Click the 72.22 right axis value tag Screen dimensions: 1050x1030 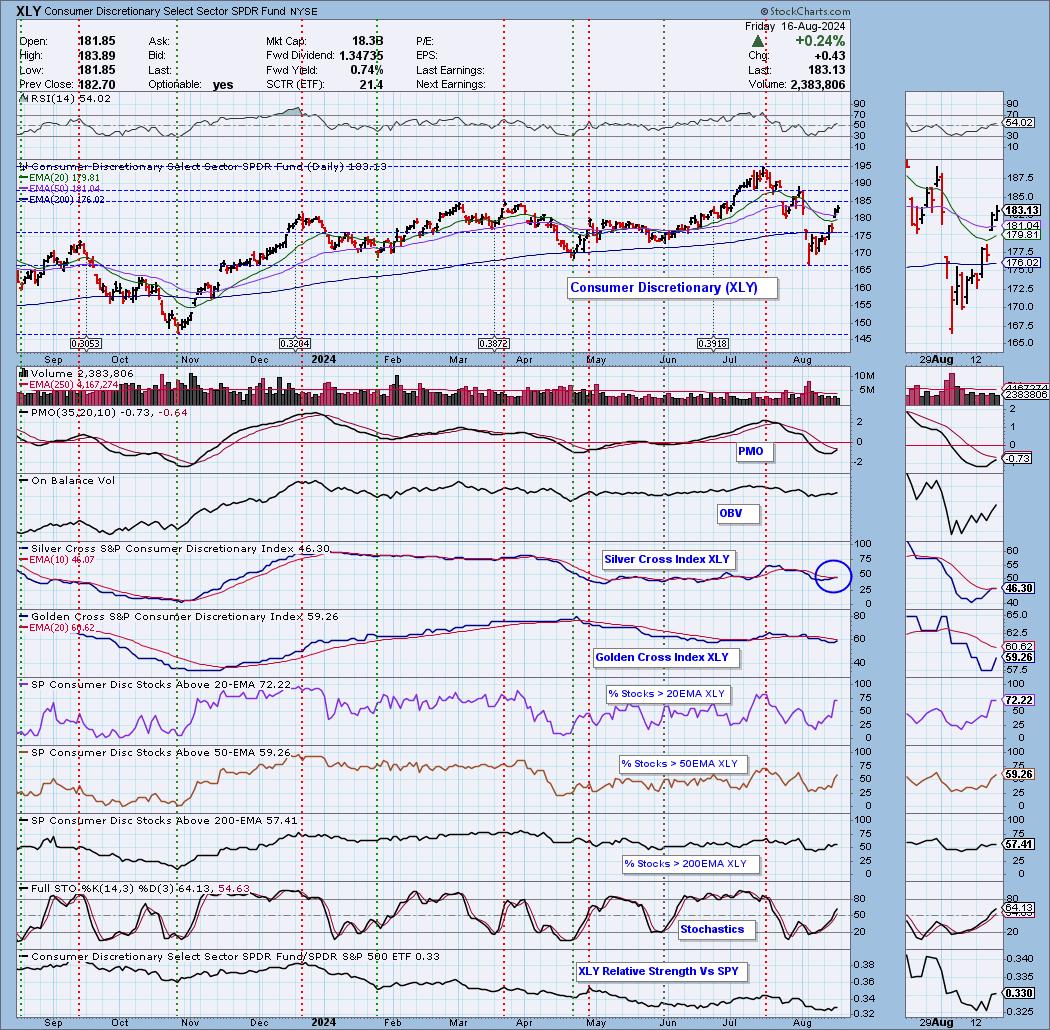pyautogui.click(x=1019, y=701)
